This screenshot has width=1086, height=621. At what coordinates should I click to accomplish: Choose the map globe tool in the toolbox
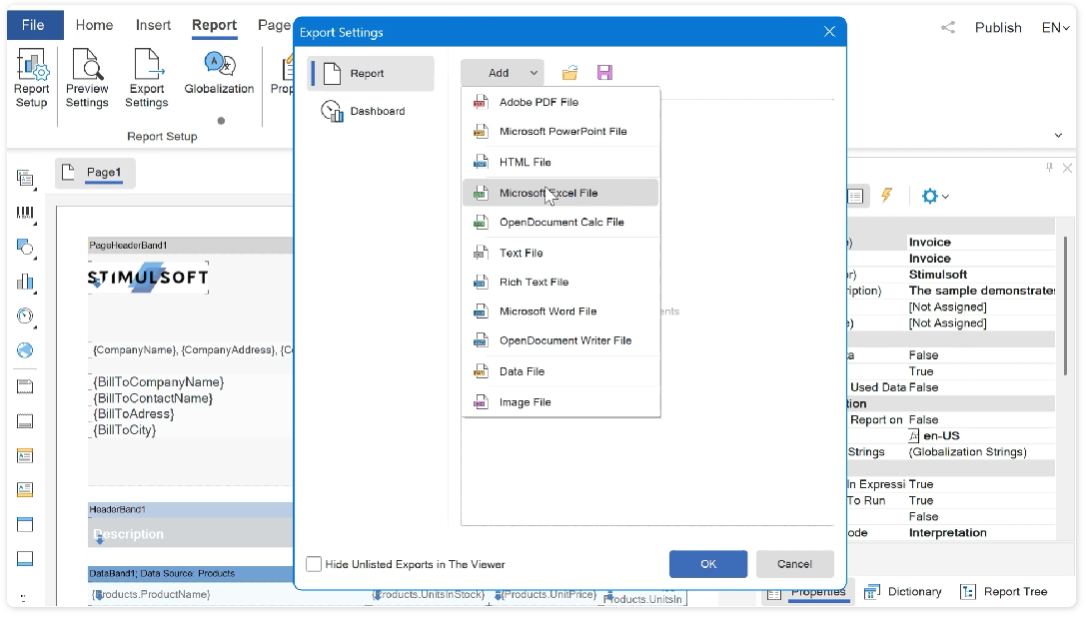(x=25, y=350)
